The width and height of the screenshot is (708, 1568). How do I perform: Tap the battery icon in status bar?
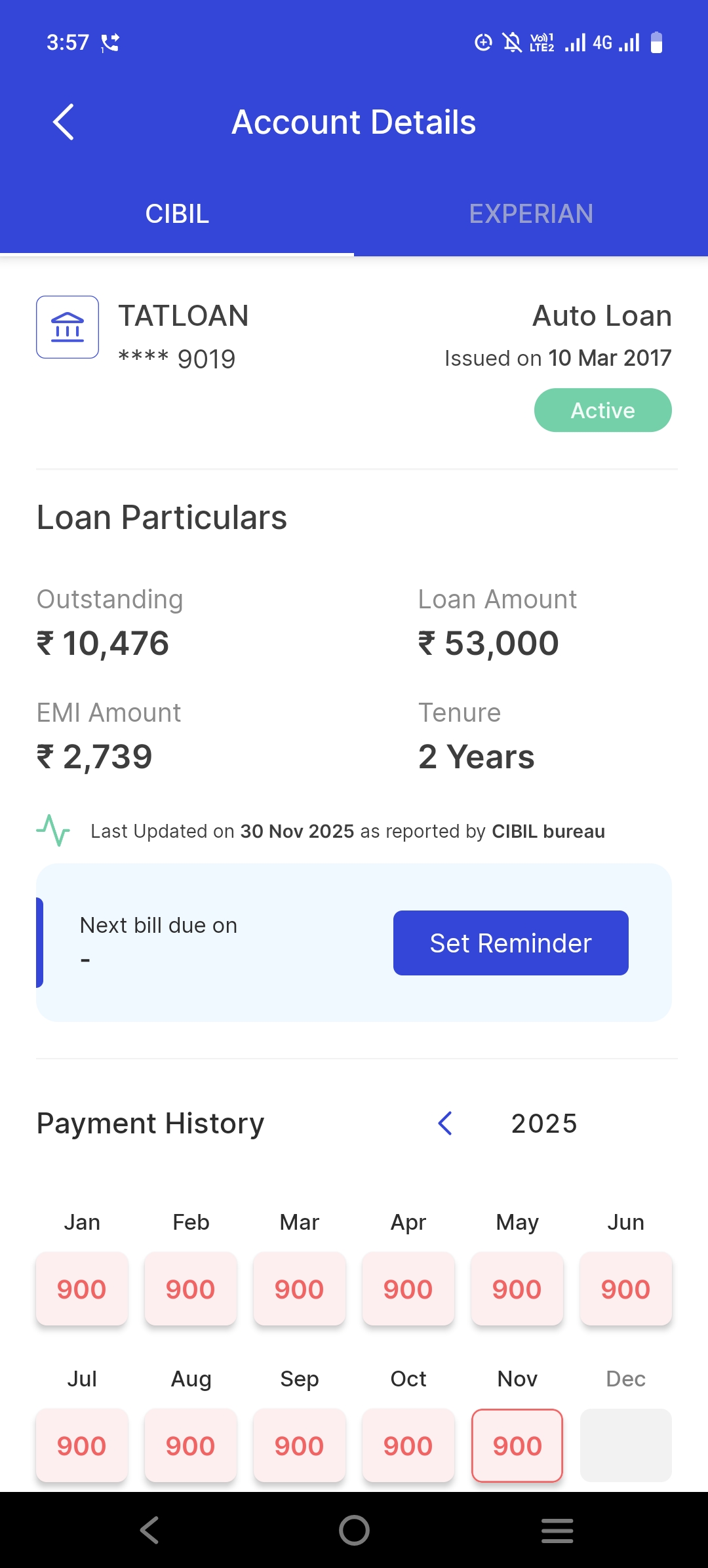(x=656, y=43)
